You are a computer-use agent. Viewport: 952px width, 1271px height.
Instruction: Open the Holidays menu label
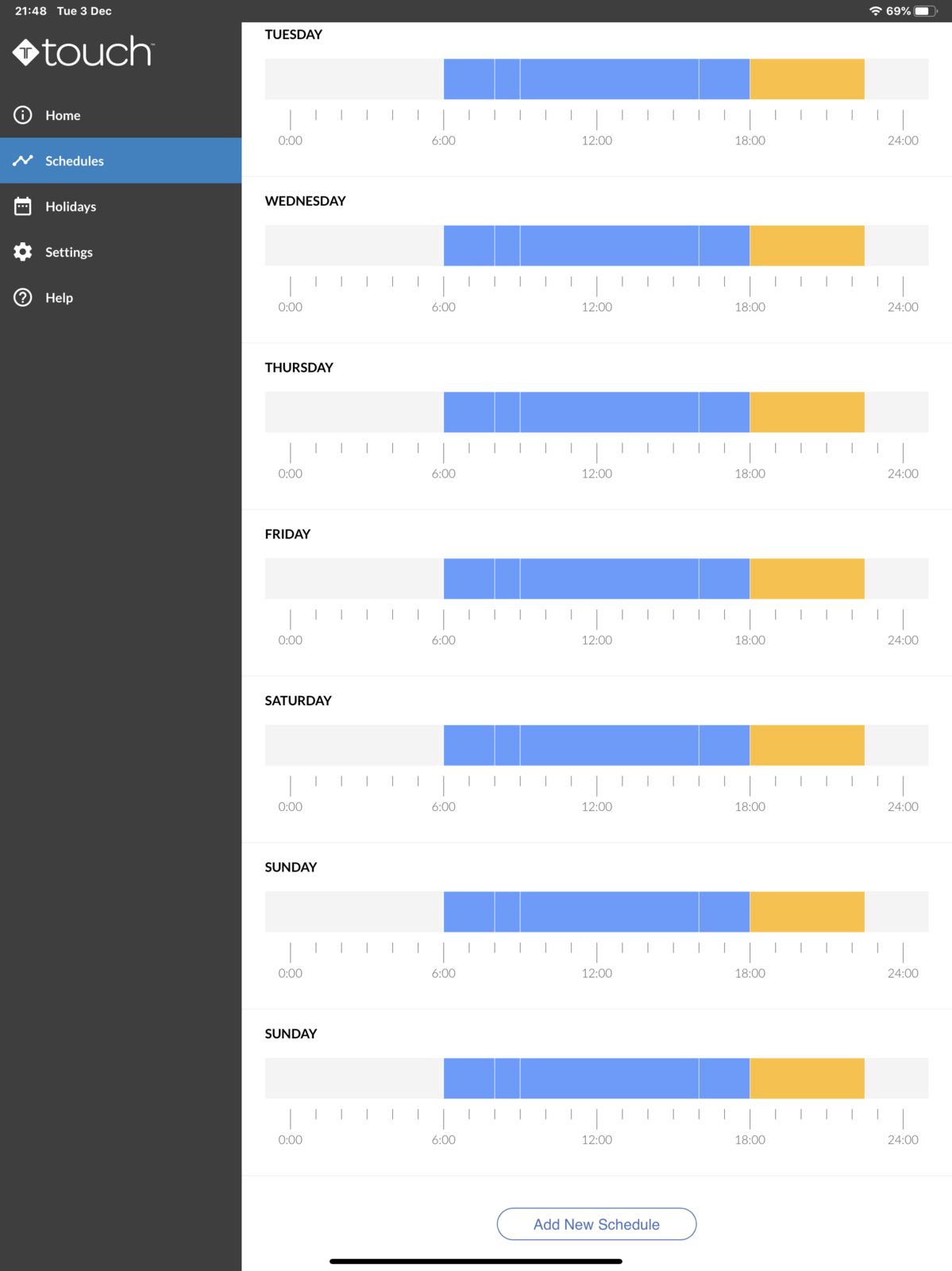click(71, 207)
